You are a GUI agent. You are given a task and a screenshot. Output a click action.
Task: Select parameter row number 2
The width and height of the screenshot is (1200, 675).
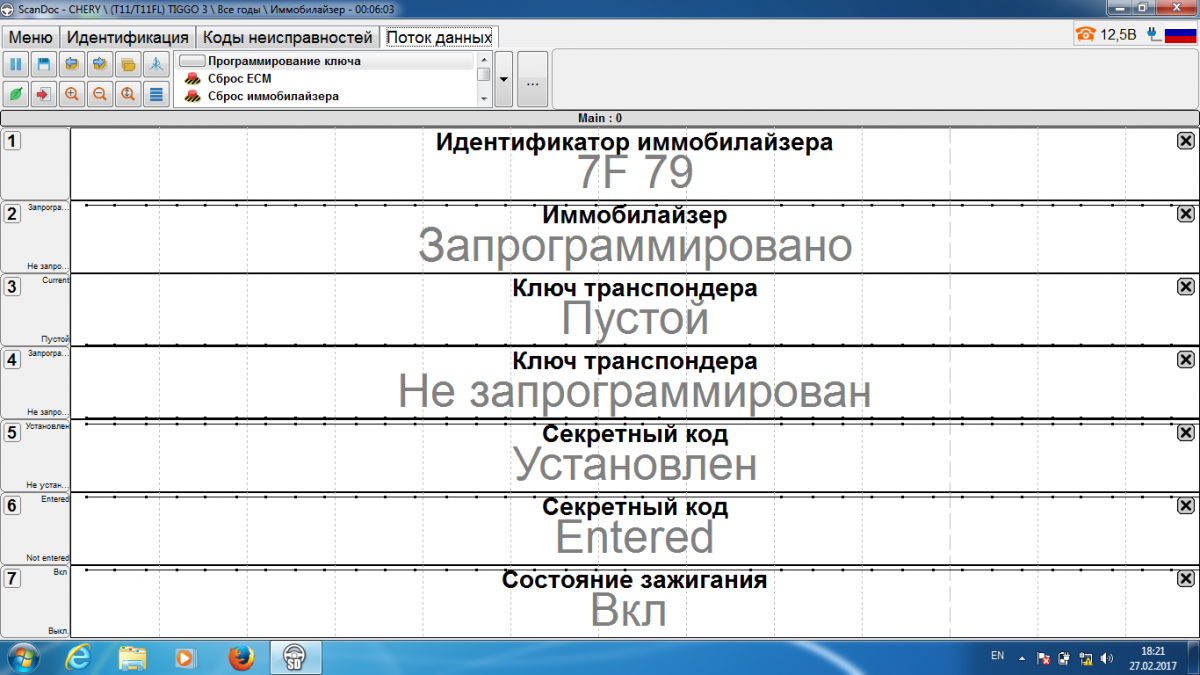[12, 213]
